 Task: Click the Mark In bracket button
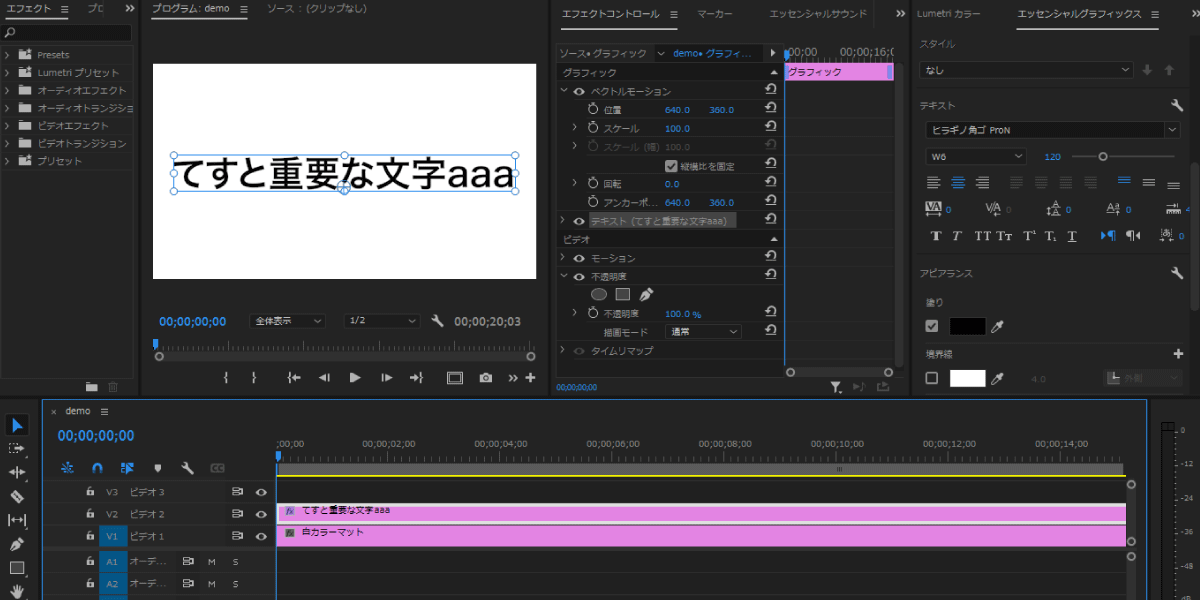pyautogui.click(x=227, y=377)
